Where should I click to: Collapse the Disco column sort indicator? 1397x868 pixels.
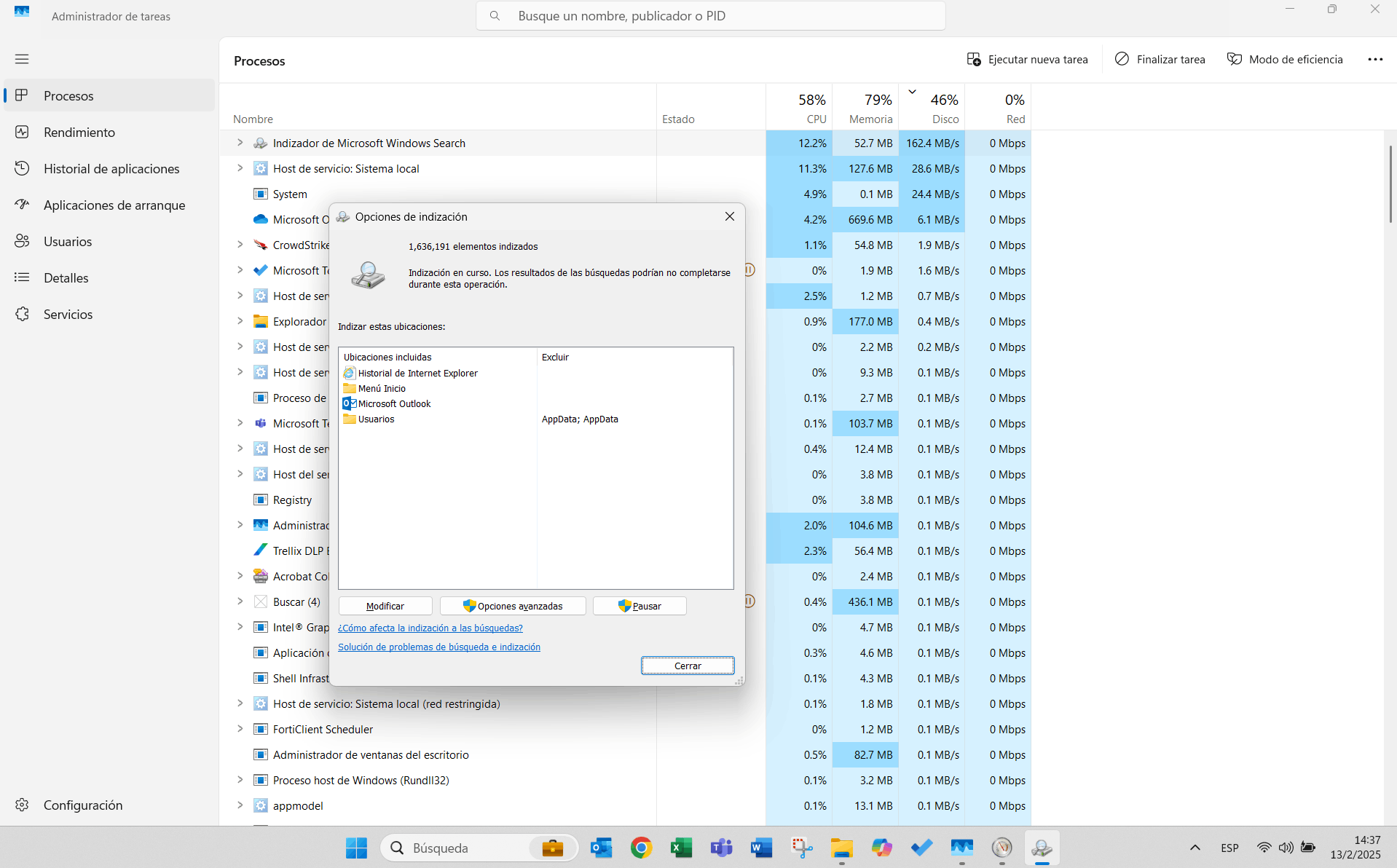tap(912, 91)
